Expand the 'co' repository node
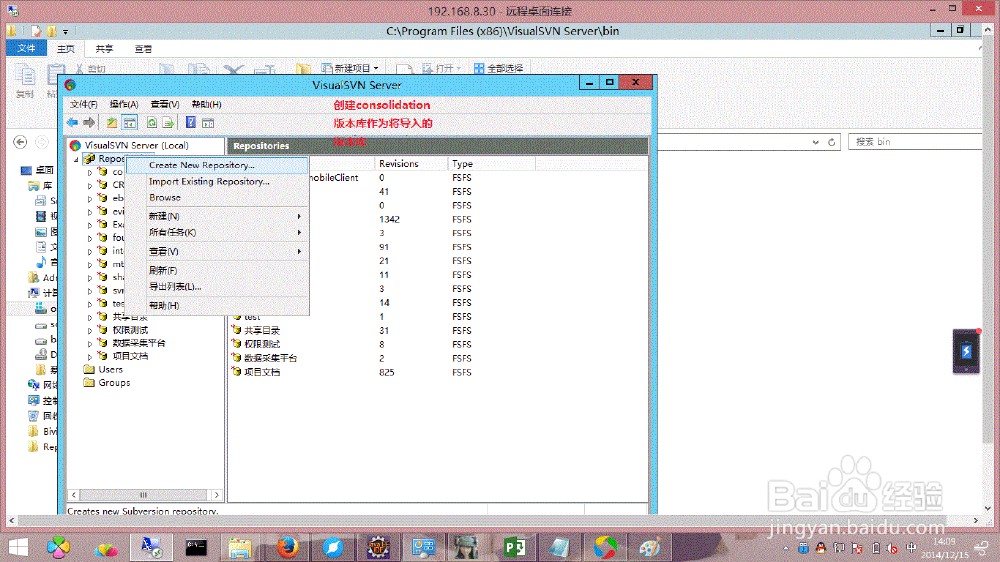 tap(90, 172)
